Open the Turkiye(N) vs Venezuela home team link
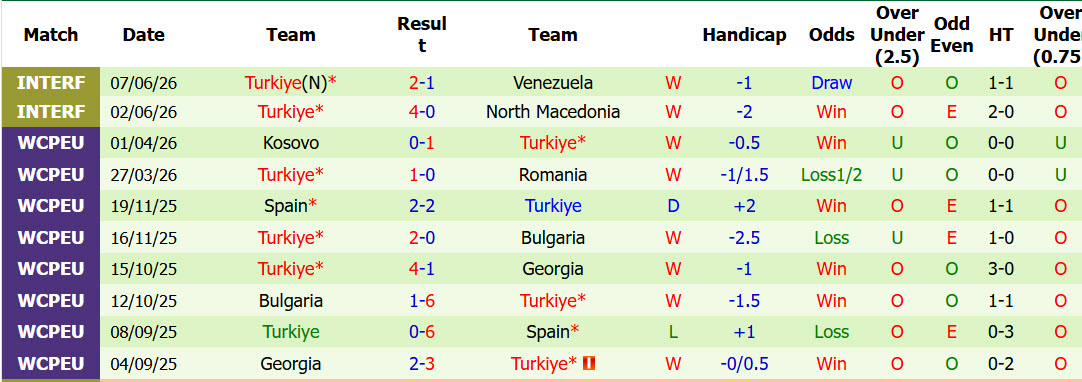The width and height of the screenshot is (1082, 382). (291, 83)
